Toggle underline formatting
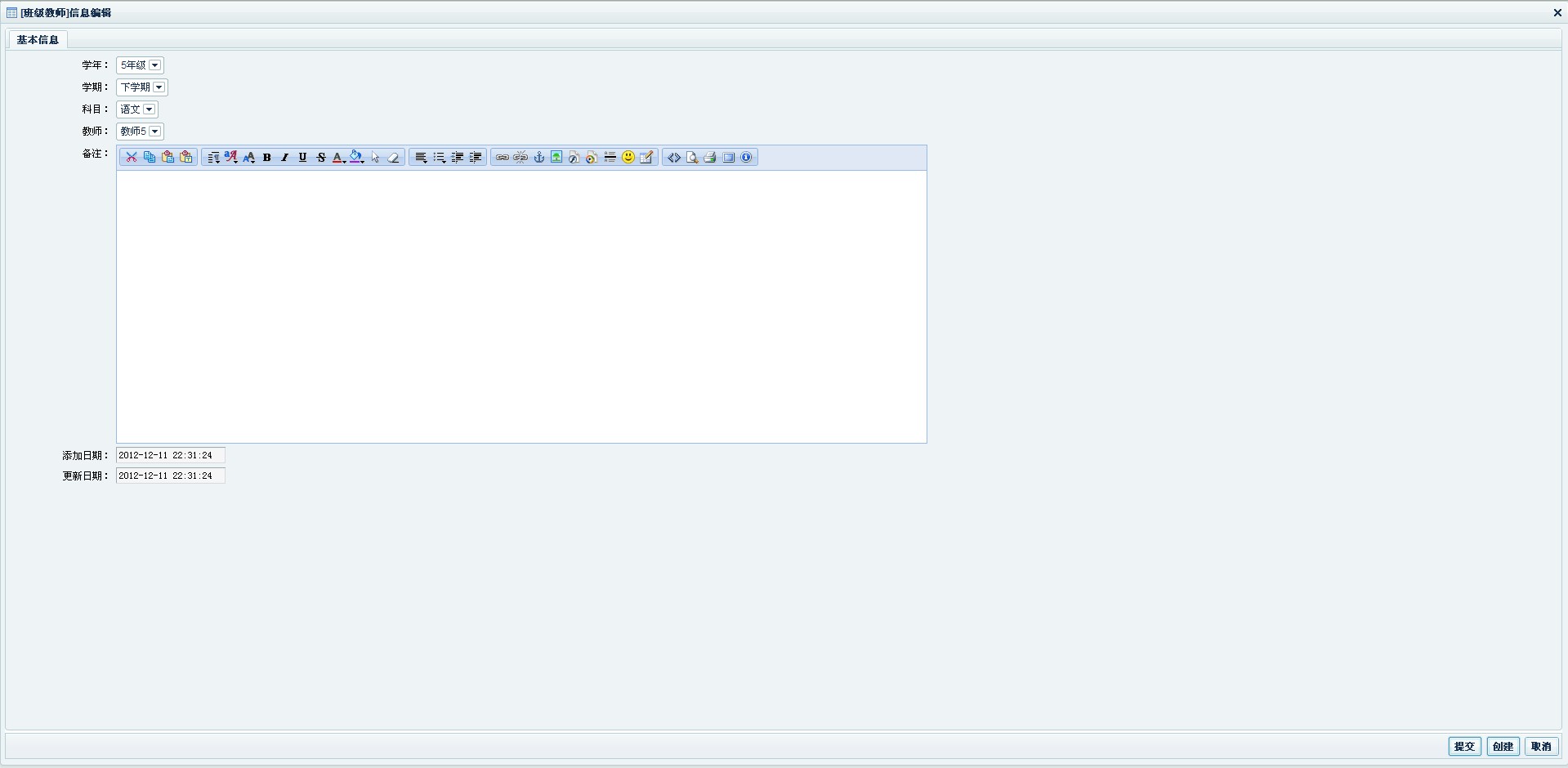 (303, 157)
